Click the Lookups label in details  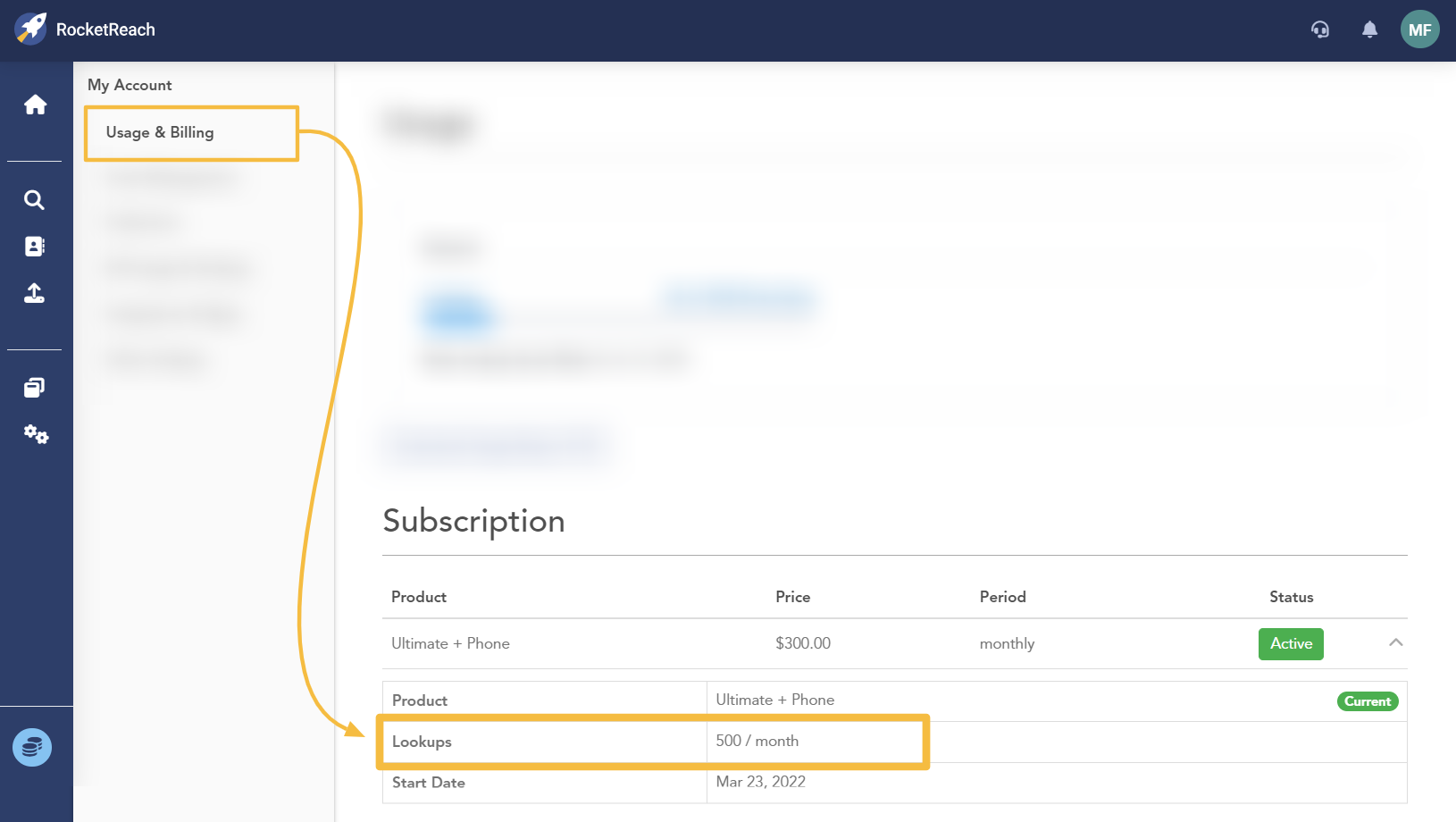pyautogui.click(x=422, y=742)
